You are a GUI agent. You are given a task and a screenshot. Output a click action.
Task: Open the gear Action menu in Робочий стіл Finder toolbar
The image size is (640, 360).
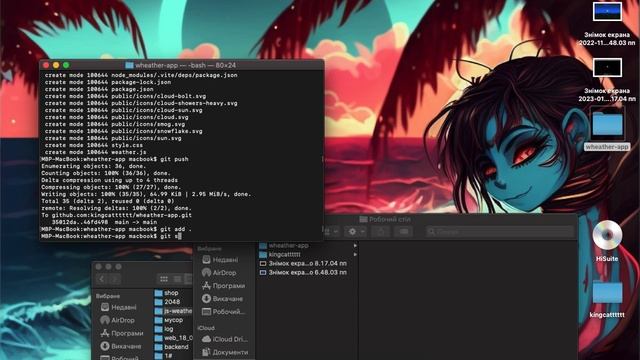[x=355, y=232]
